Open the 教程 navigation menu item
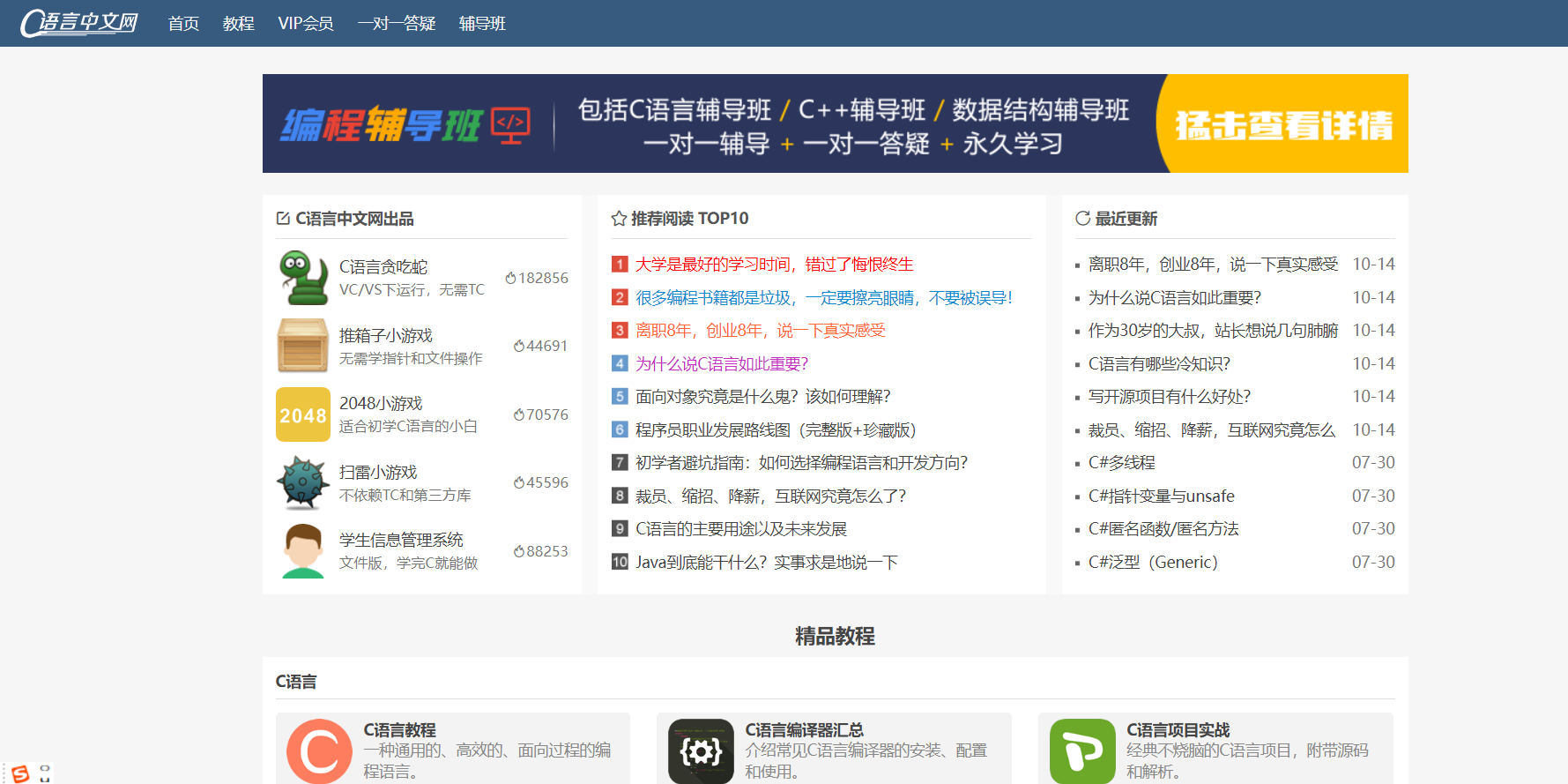This screenshot has width=1568, height=784. coord(238,24)
